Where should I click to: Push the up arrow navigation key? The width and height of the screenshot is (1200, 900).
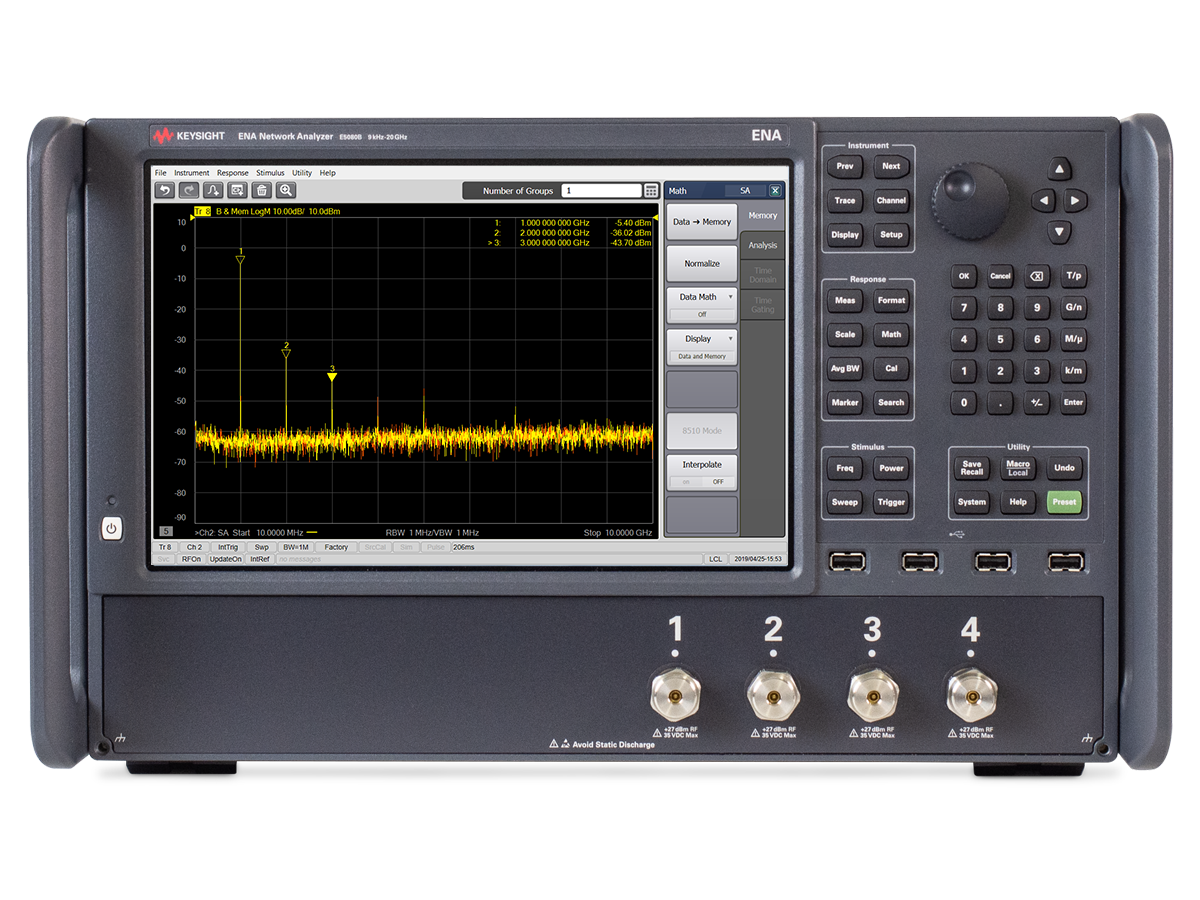click(1060, 169)
